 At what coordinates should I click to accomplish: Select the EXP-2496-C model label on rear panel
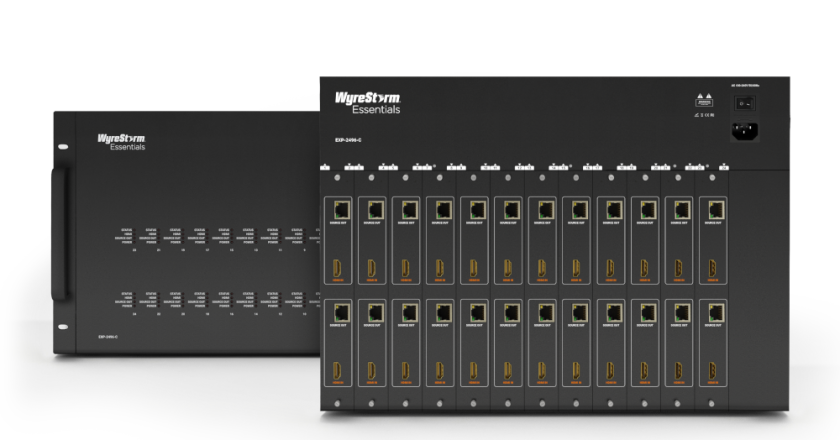click(x=348, y=140)
